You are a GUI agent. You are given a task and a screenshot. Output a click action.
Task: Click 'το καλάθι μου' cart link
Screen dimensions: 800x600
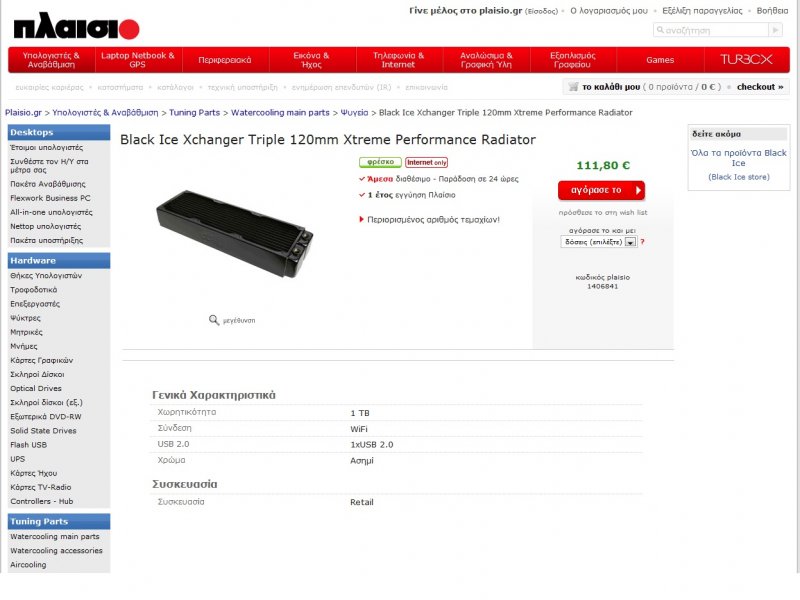pyautogui.click(x=611, y=87)
